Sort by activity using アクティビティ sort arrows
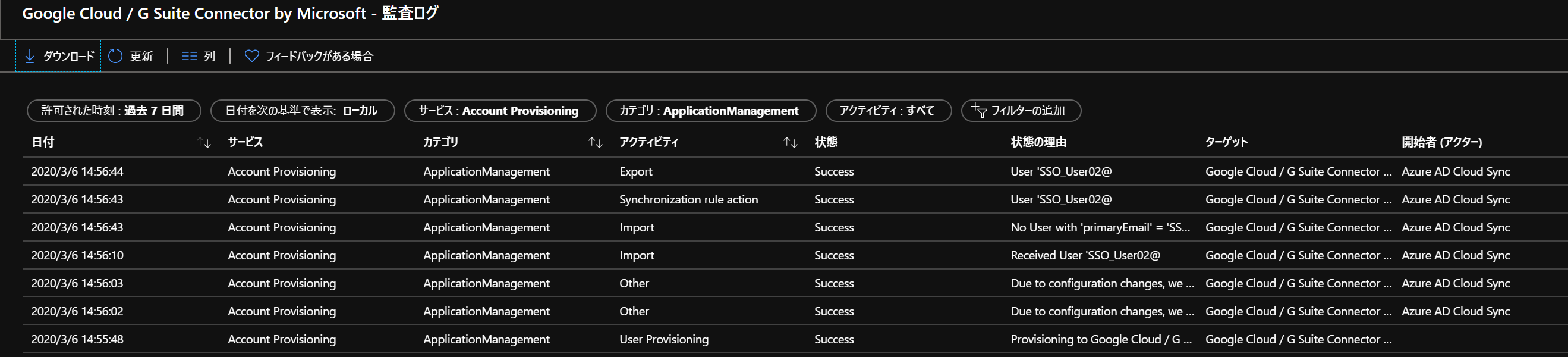Screen dimensions: 1568x357 [x=790, y=143]
